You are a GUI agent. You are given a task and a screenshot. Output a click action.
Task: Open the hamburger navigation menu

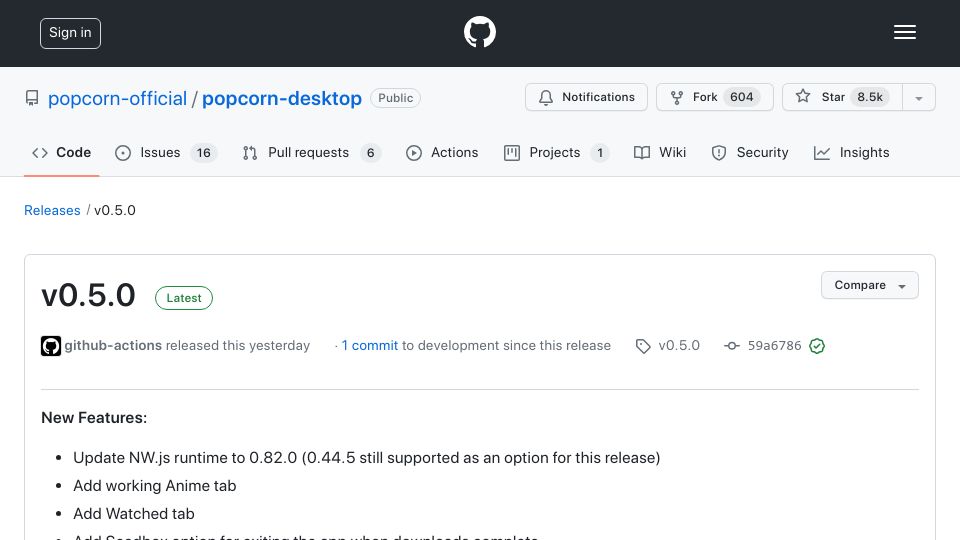tap(904, 32)
